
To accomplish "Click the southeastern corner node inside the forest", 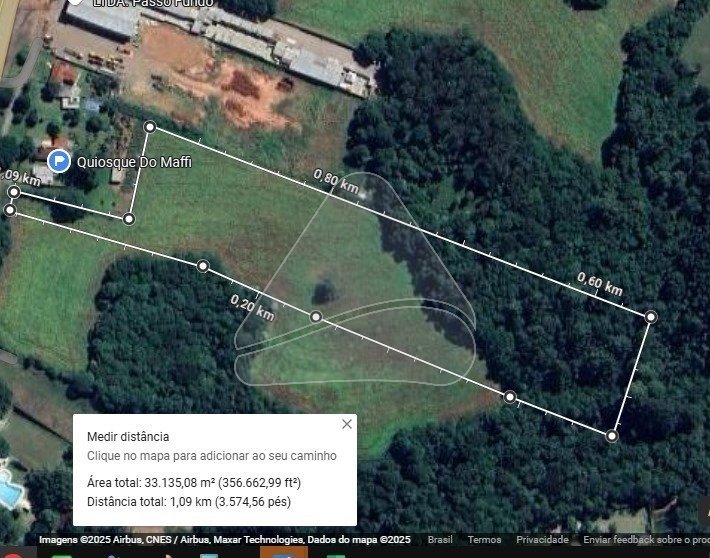I will tap(612, 436).
